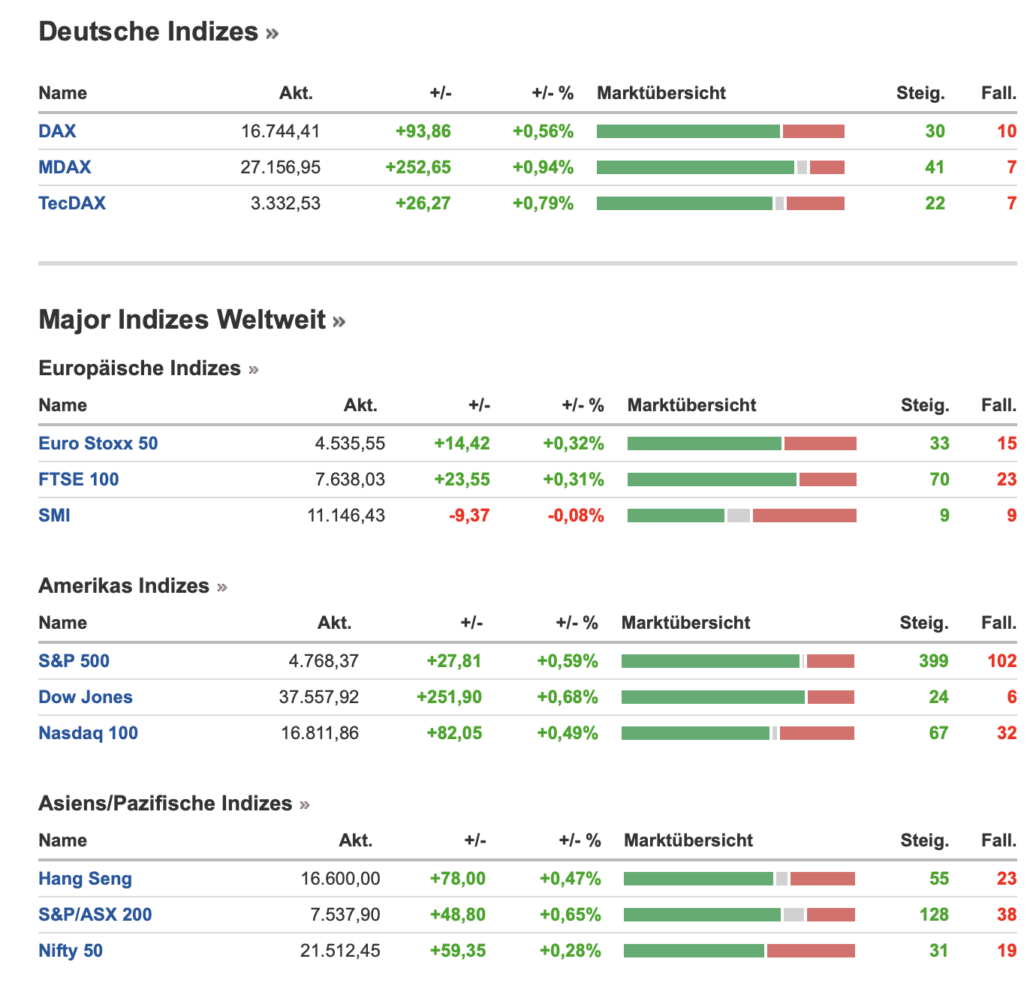Open the DAX index link
The height and width of the screenshot is (989, 1030).
coord(57,131)
